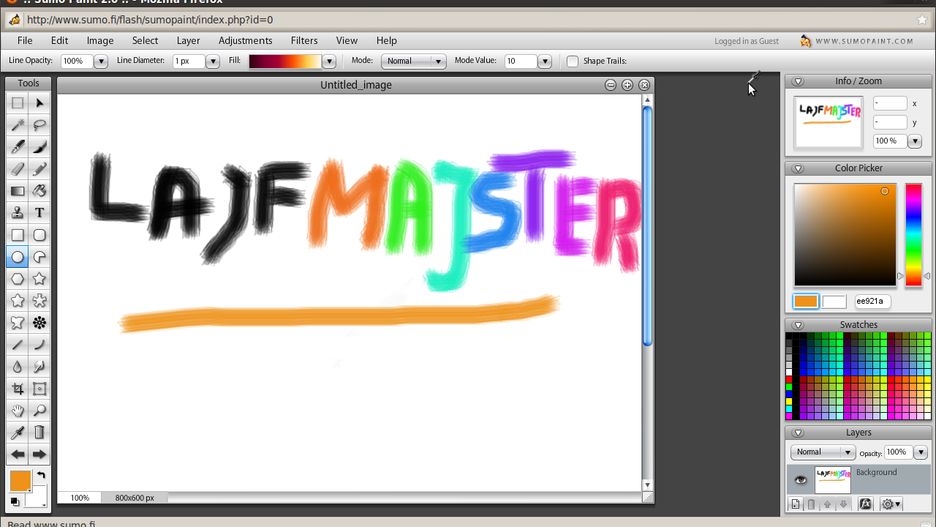The width and height of the screenshot is (936, 527).
Task: Visit the www.sumopaint.com link
Action: tap(864, 41)
